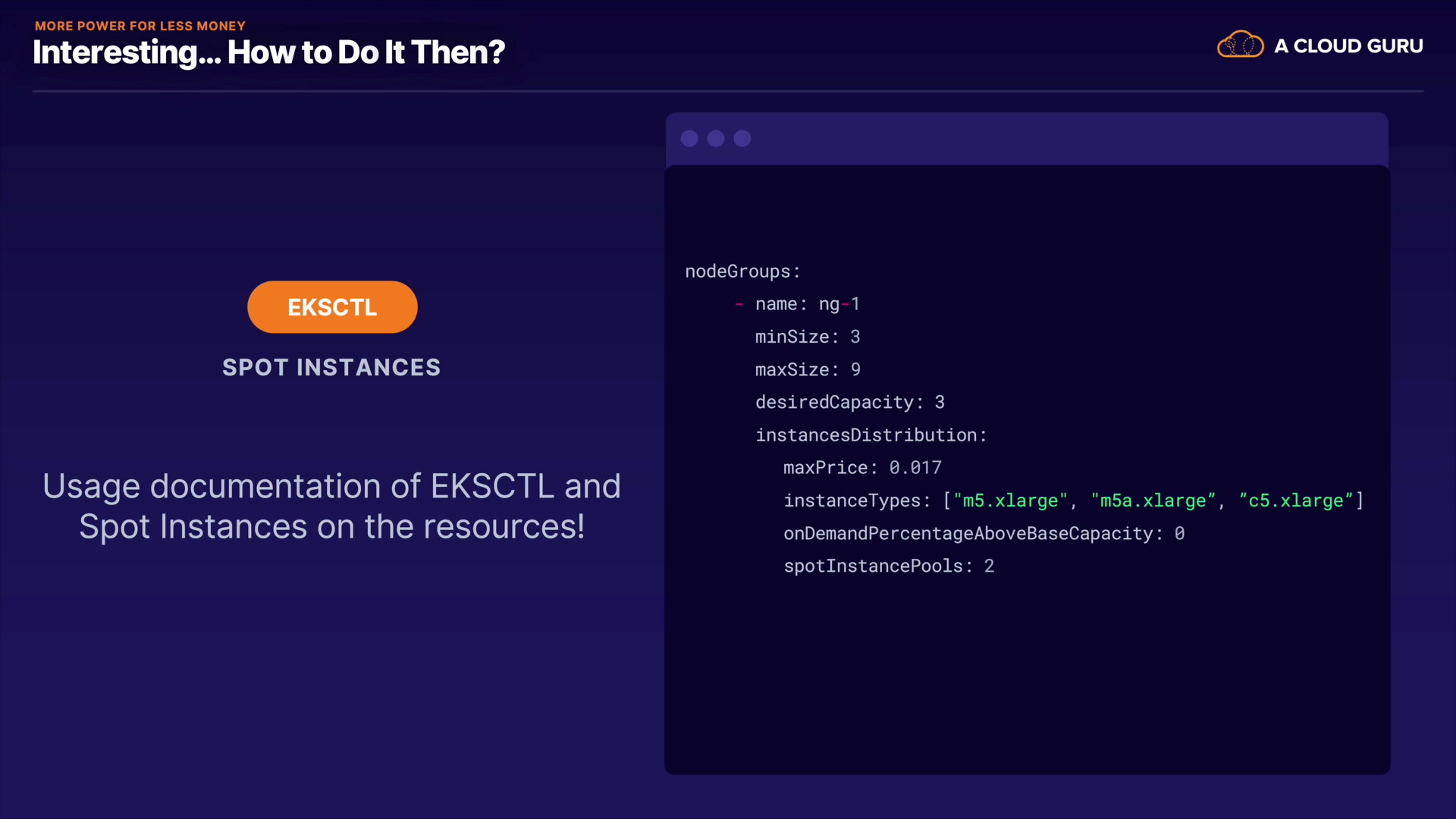Click the first window dot in code panel

coord(689,139)
